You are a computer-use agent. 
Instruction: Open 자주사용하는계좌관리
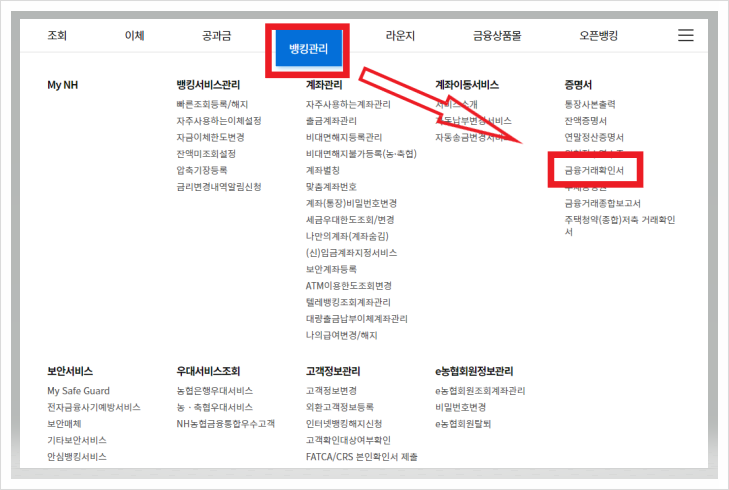click(348, 105)
